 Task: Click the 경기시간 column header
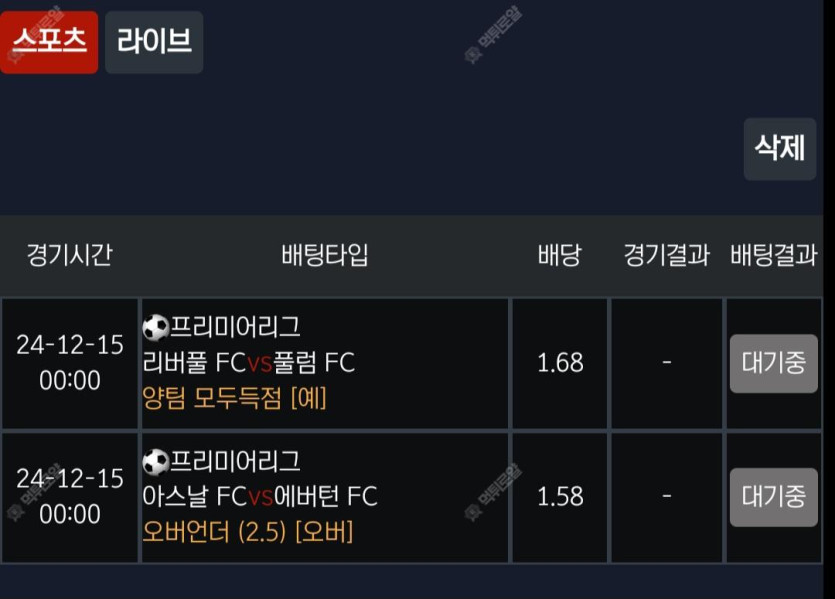[x=69, y=255]
